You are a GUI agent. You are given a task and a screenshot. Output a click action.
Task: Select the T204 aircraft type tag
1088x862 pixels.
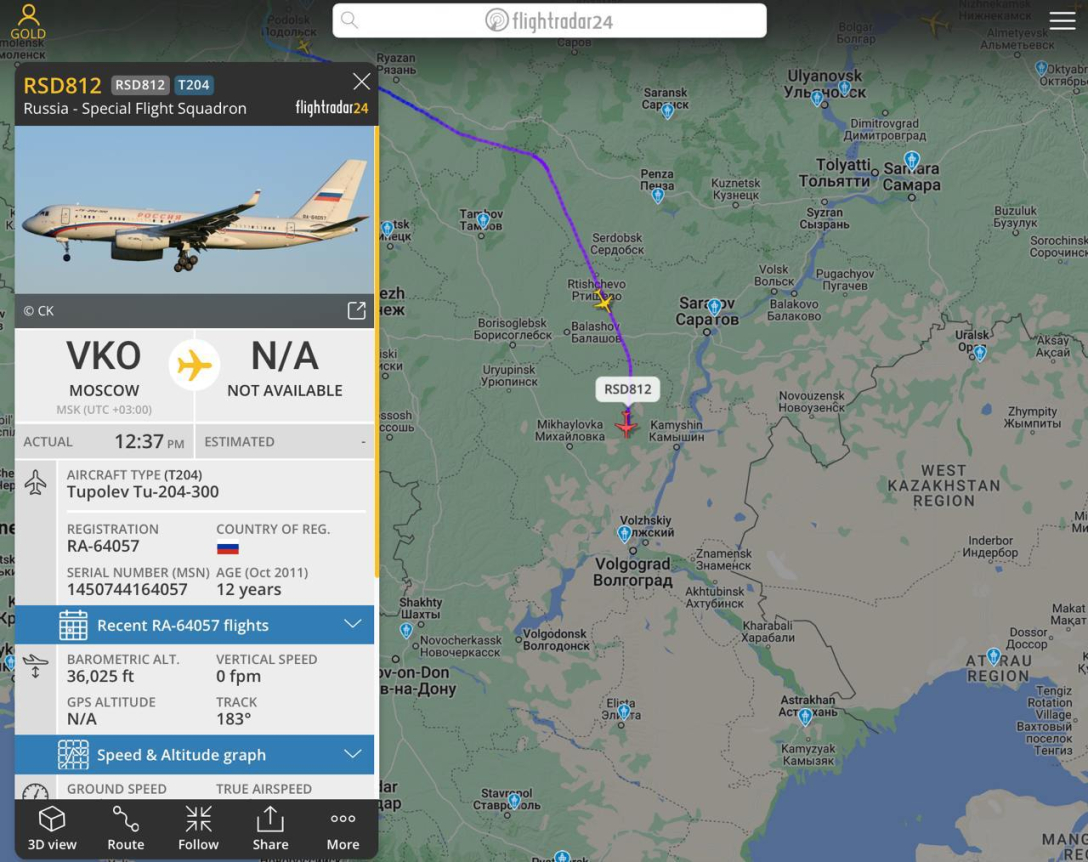pyautogui.click(x=193, y=85)
